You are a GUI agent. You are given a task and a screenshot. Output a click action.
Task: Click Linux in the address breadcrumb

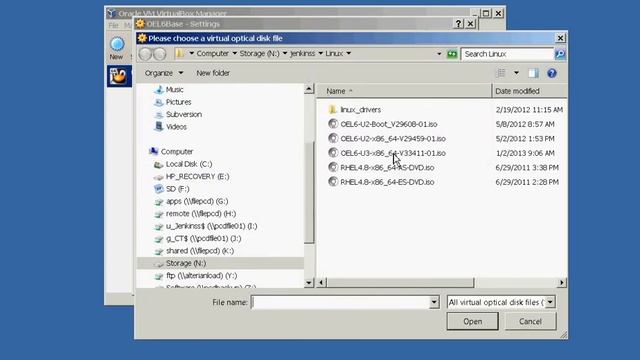334,53
